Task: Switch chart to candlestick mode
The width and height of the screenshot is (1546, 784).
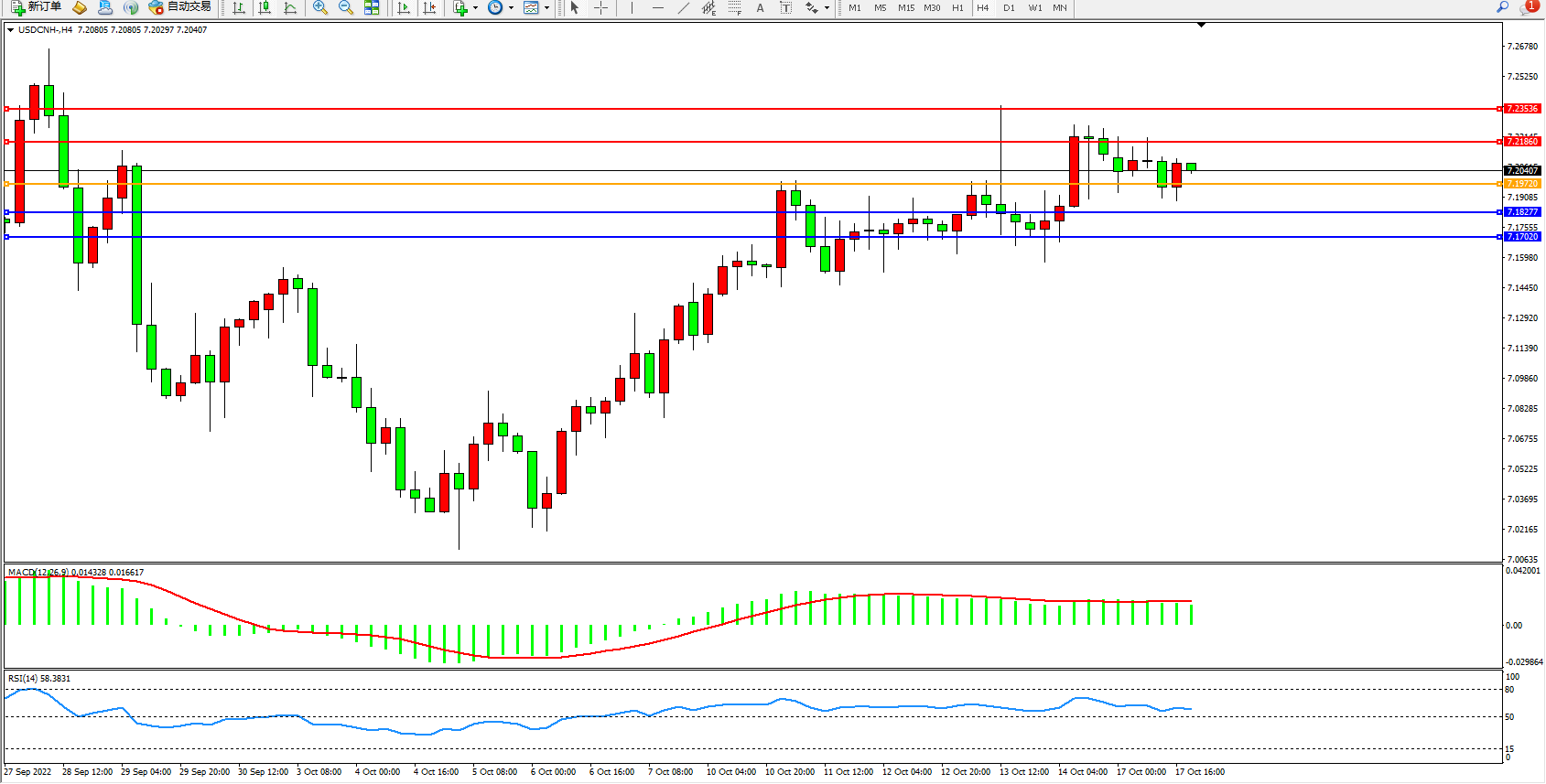Action: pyautogui.click(x=265, y=7)
